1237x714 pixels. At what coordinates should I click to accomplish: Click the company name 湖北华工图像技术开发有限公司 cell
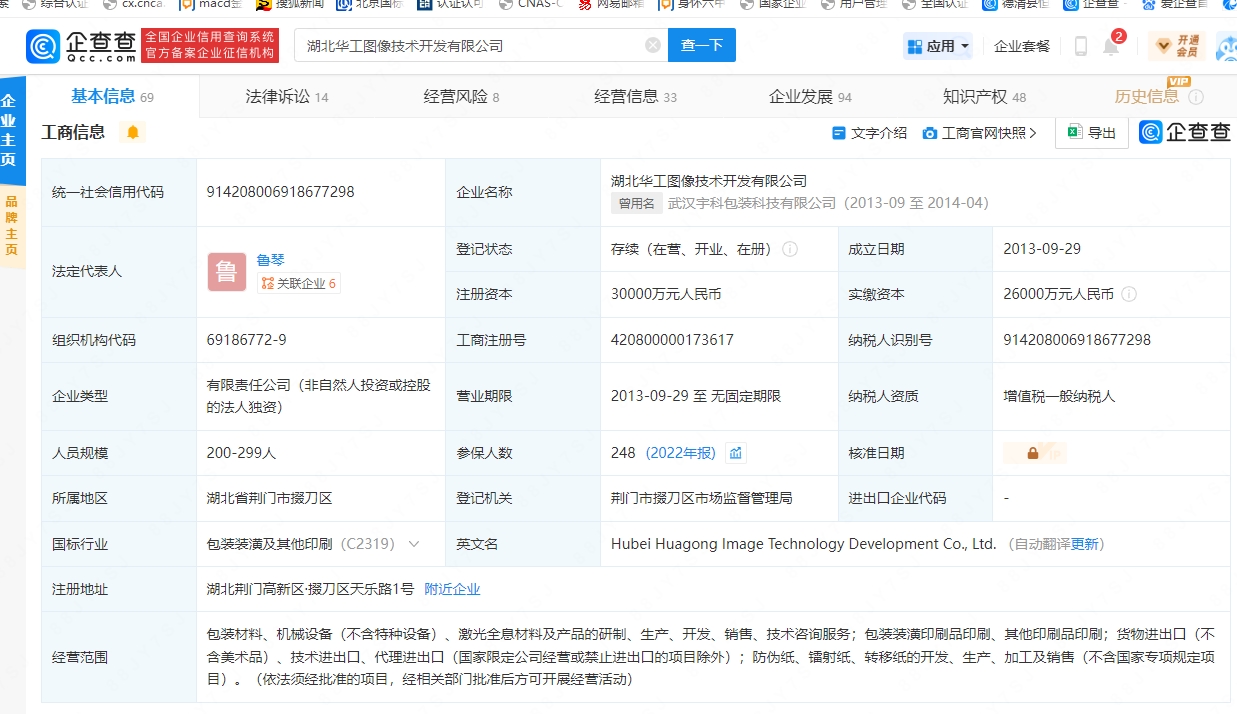pos(709,181)
